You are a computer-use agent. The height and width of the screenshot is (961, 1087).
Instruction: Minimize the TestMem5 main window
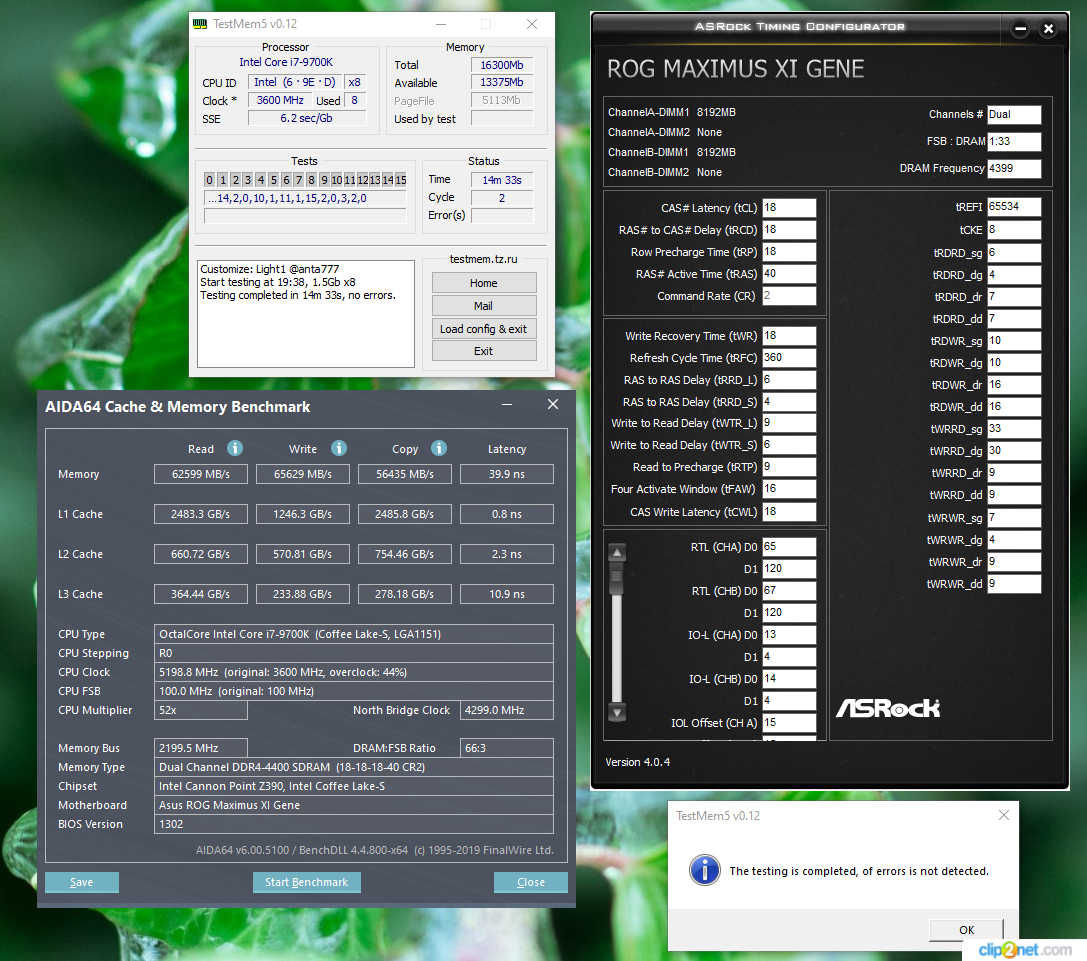(440, 24)
